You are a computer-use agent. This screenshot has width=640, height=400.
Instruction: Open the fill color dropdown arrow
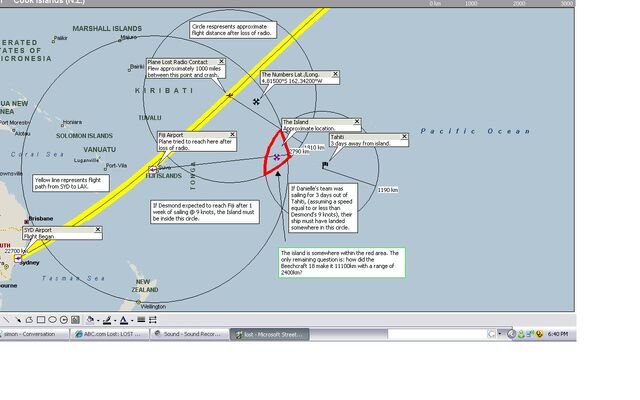(98, 320)
